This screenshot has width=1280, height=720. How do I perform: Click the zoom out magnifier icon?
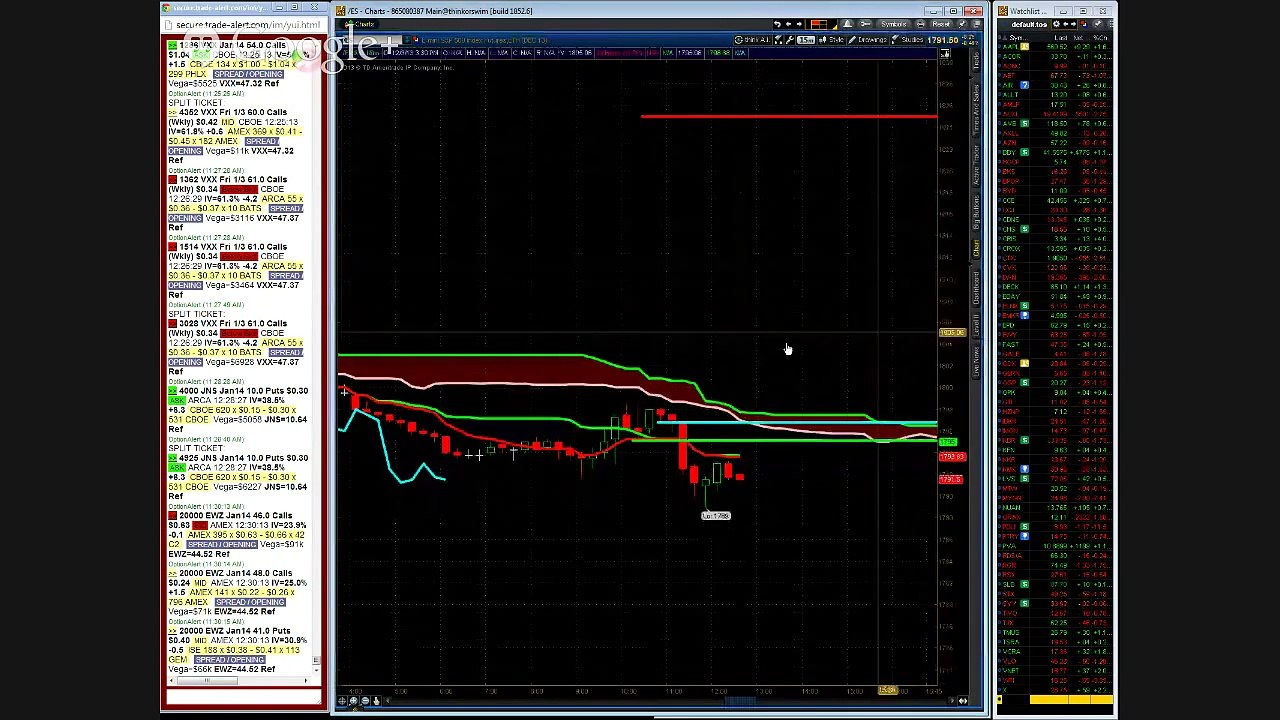click(365, 701)
